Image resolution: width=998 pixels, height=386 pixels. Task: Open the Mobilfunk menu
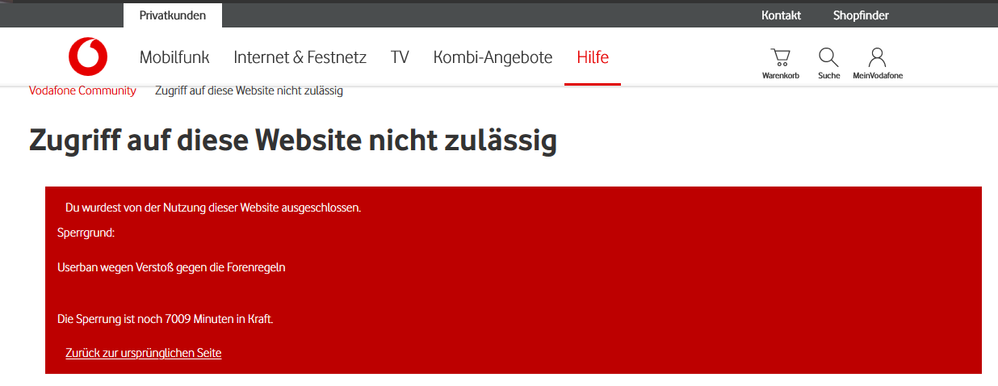click(174, 57)
